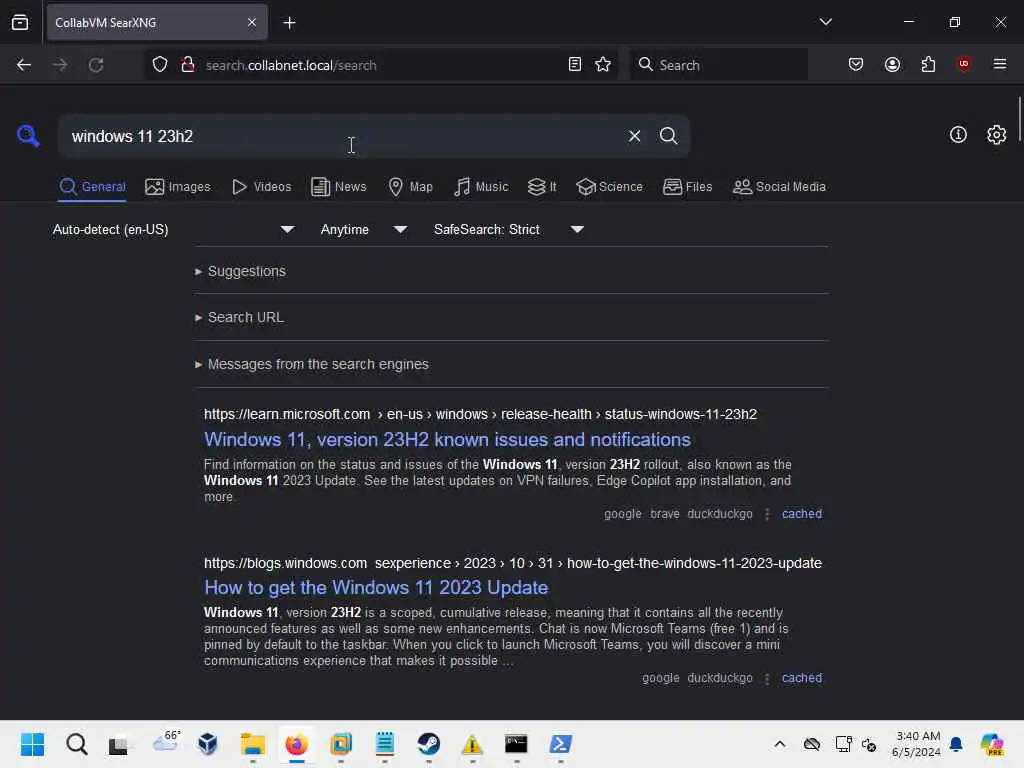Select the General search category tab

[x=92, y=187]
